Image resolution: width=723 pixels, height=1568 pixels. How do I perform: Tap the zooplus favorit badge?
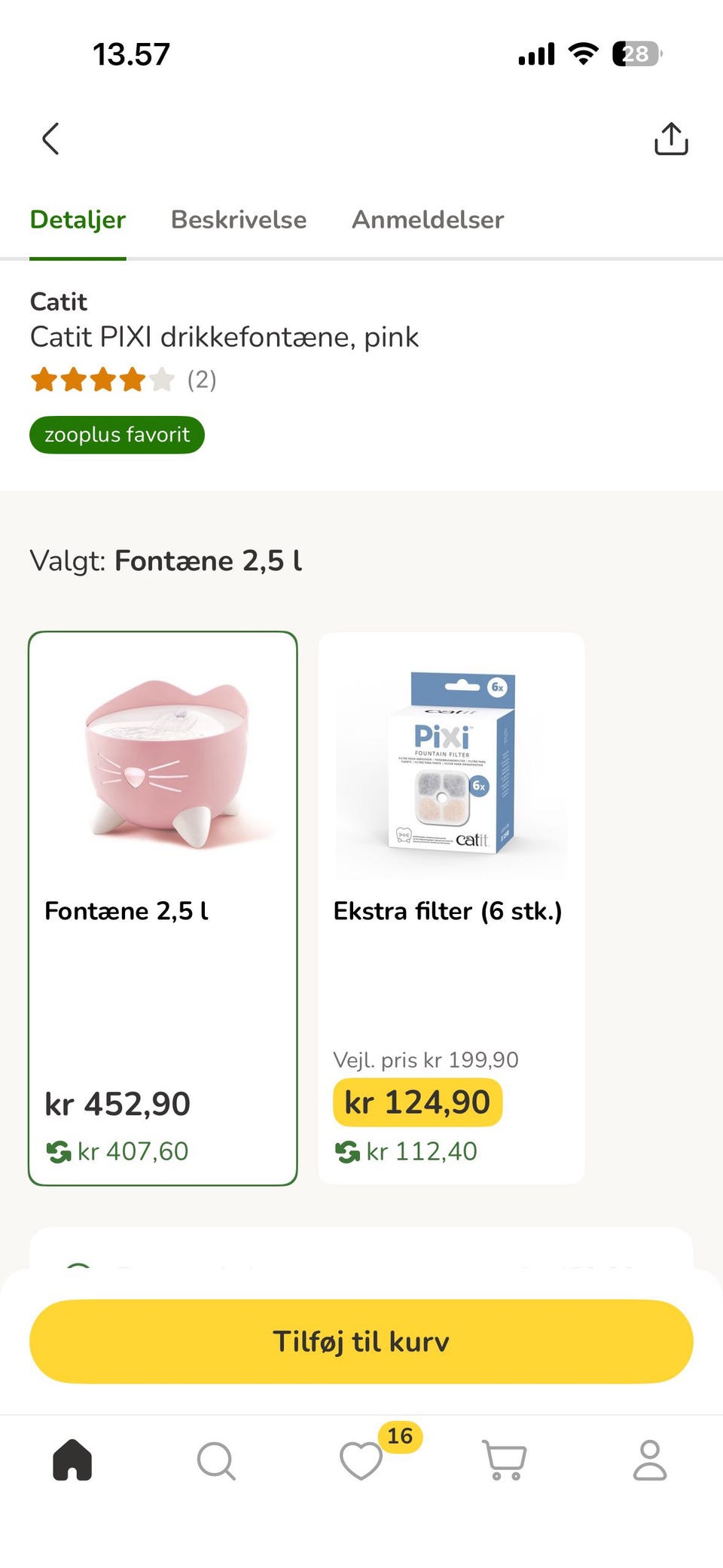pos(117,435)
